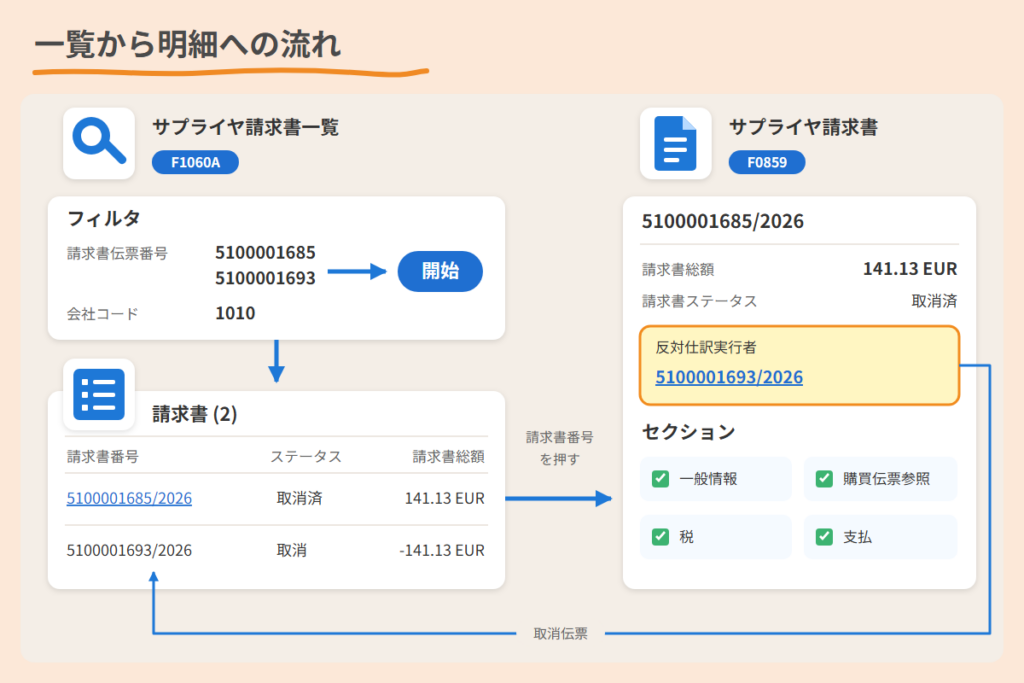The image size is (1024, 683).
Task: Click the 取消 status of invoice 5100001693/2026
Action: click(292, 550)
